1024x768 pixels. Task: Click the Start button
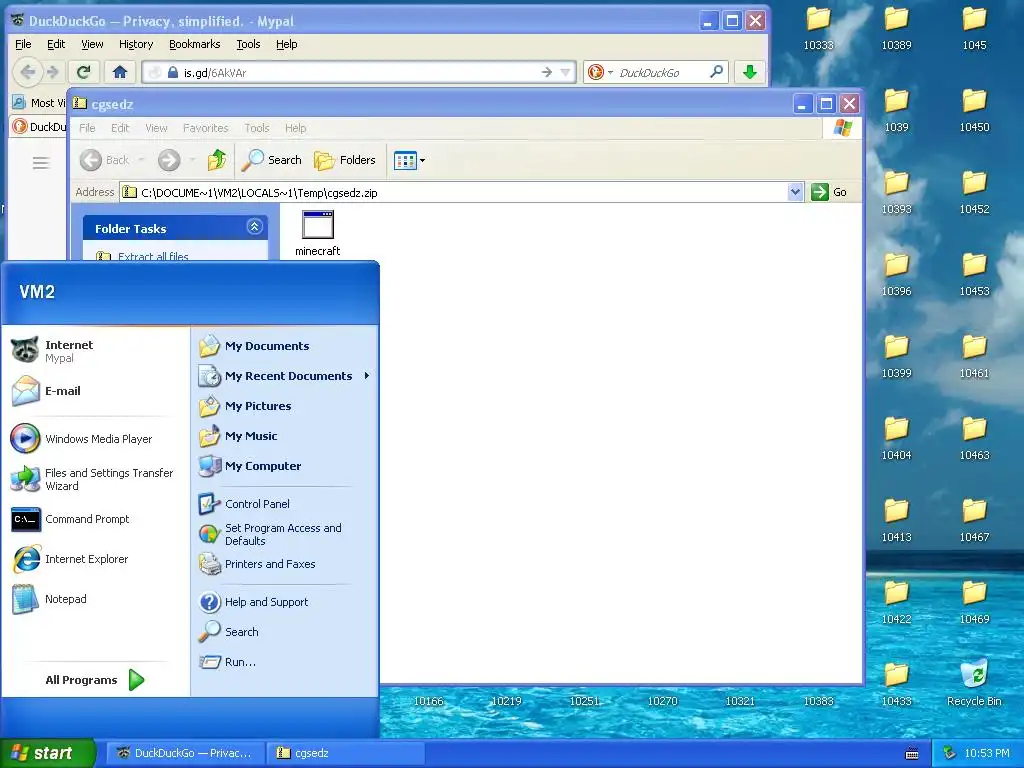click(x=48, y=753)
